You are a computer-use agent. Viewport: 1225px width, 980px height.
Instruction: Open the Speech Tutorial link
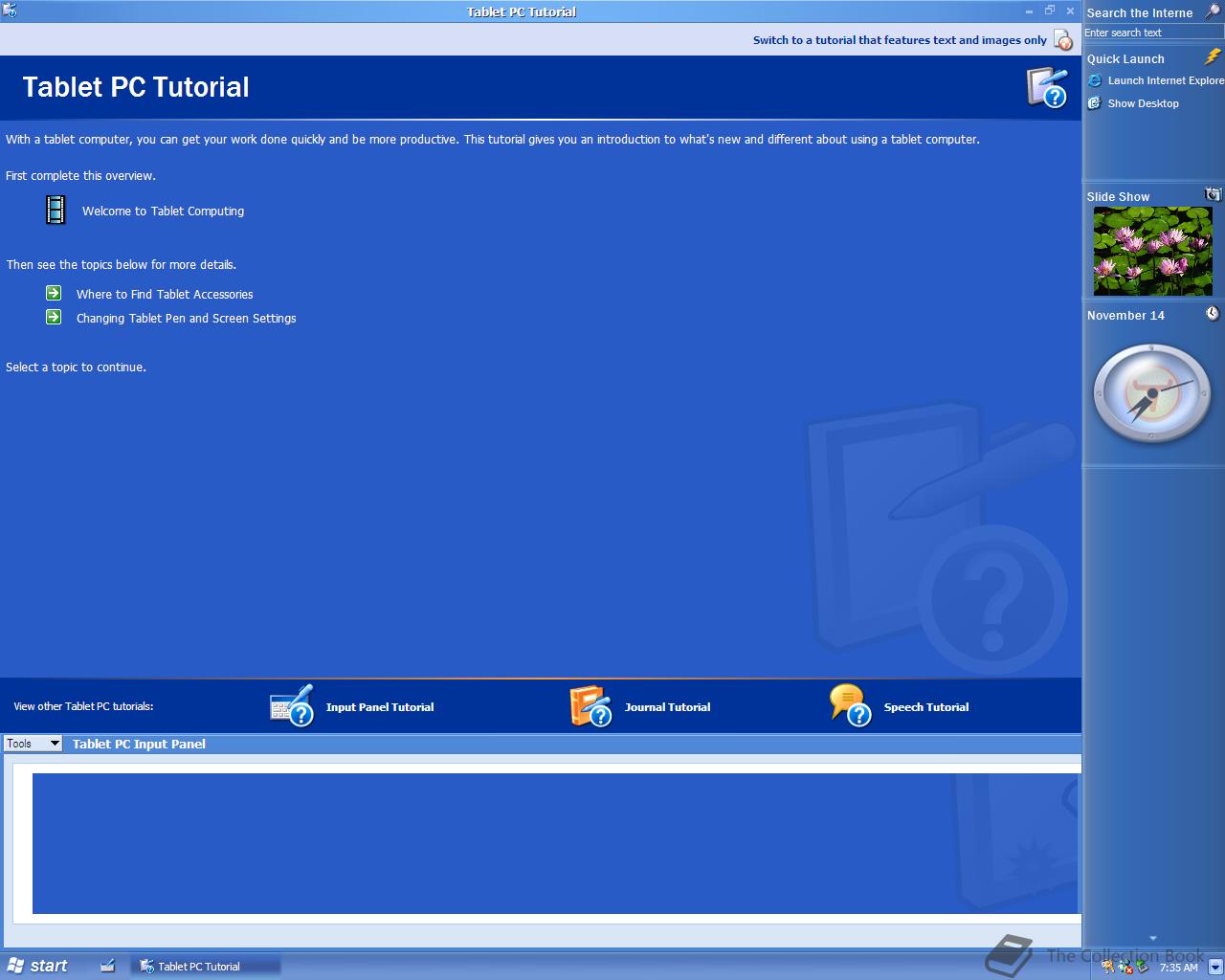tap(926, 707)
